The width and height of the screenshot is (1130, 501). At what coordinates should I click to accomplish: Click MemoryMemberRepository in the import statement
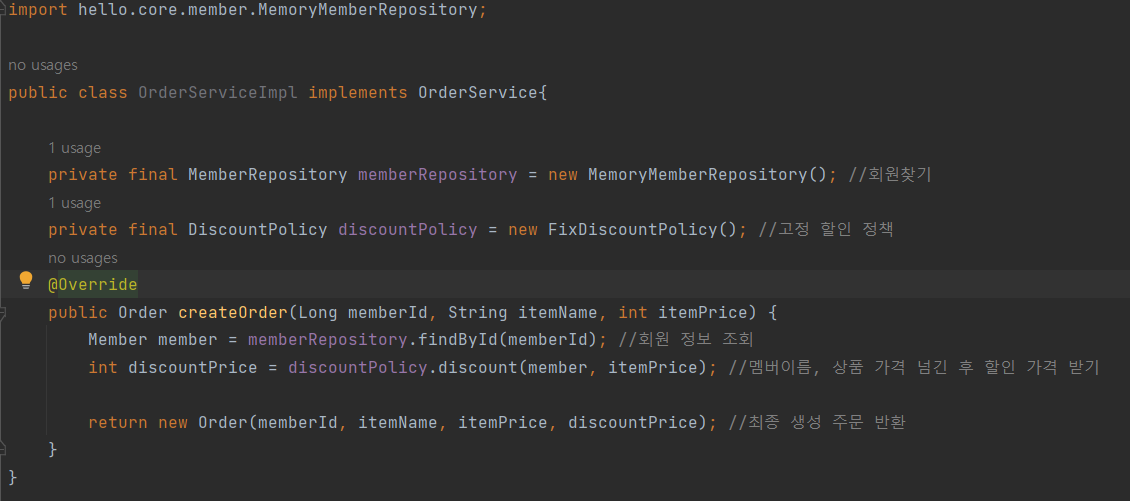(x=367, y=10)
